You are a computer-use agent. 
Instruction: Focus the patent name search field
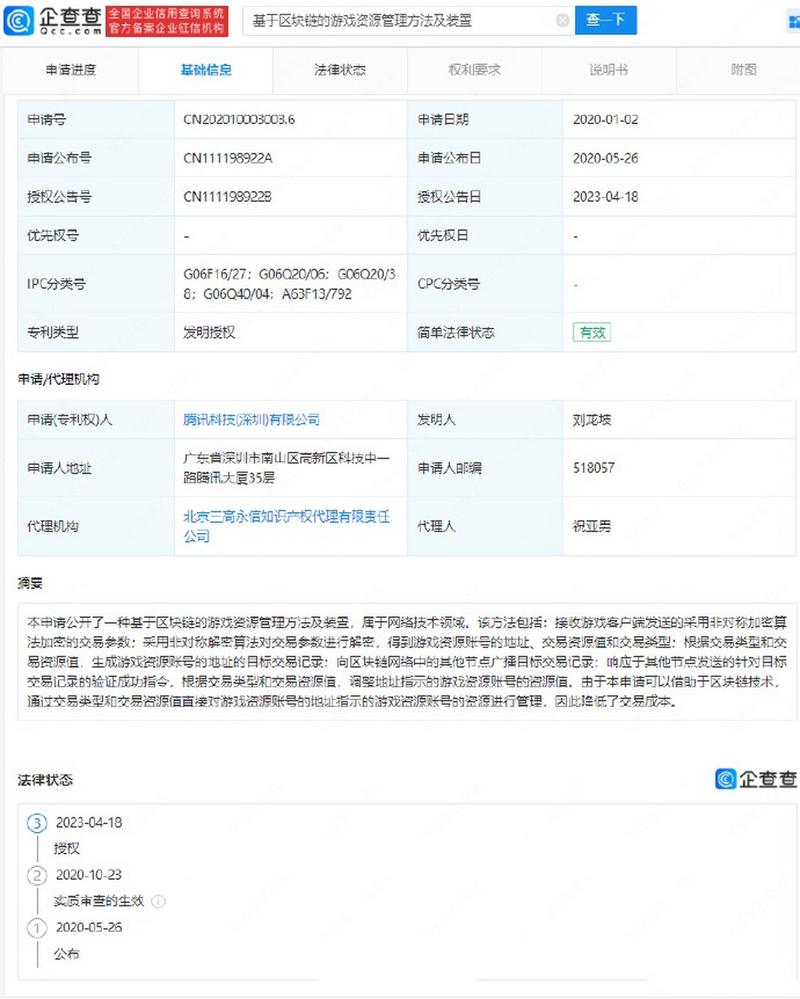click(400, 20)
